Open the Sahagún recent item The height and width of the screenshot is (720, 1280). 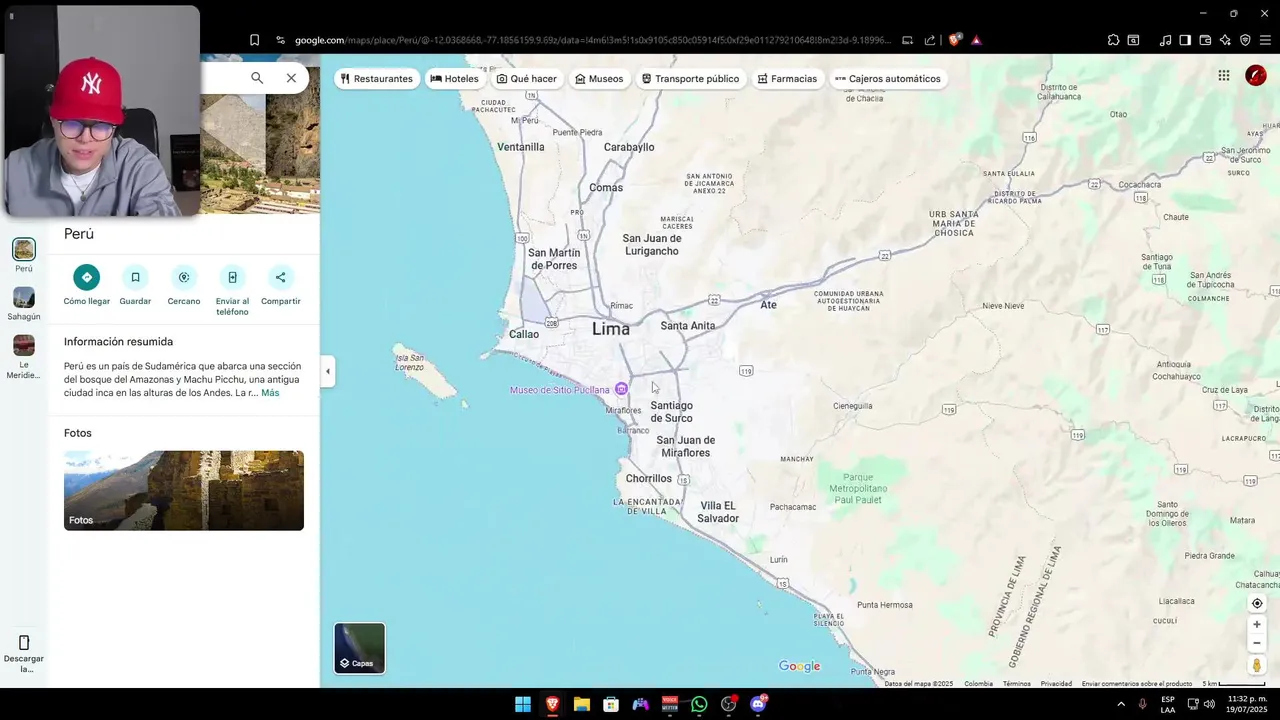24,304
